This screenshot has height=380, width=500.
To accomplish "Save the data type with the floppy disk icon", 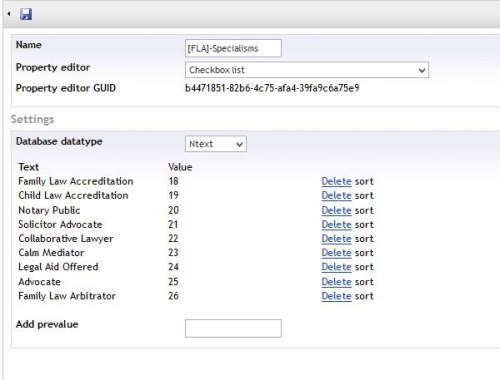I will coord(26,14).
